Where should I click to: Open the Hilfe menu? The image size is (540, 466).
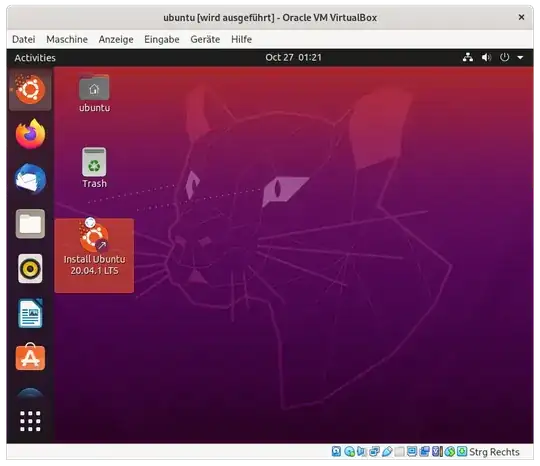tap(241, 39)
